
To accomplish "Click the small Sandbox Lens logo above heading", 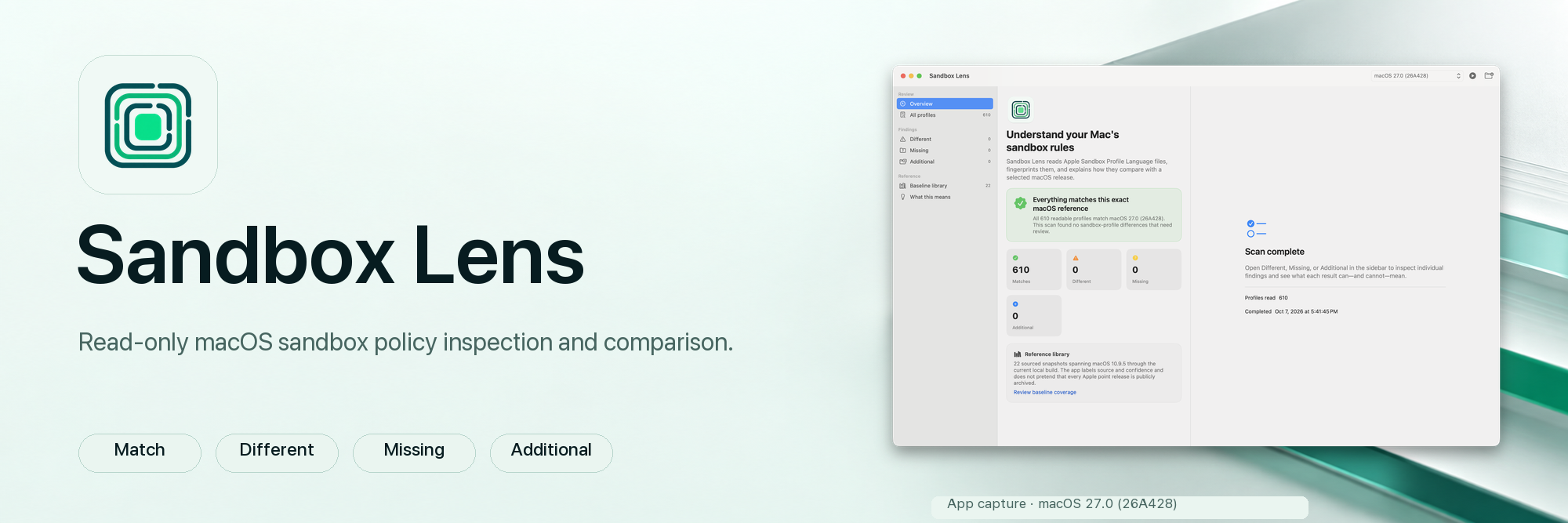I will pos(1021,110).
